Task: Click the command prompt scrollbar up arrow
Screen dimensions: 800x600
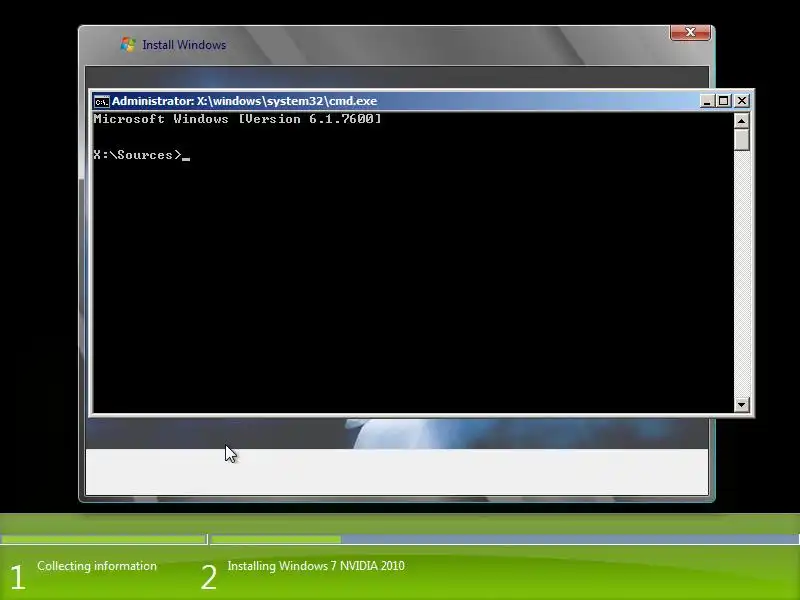Action: (x=741, y=121)
